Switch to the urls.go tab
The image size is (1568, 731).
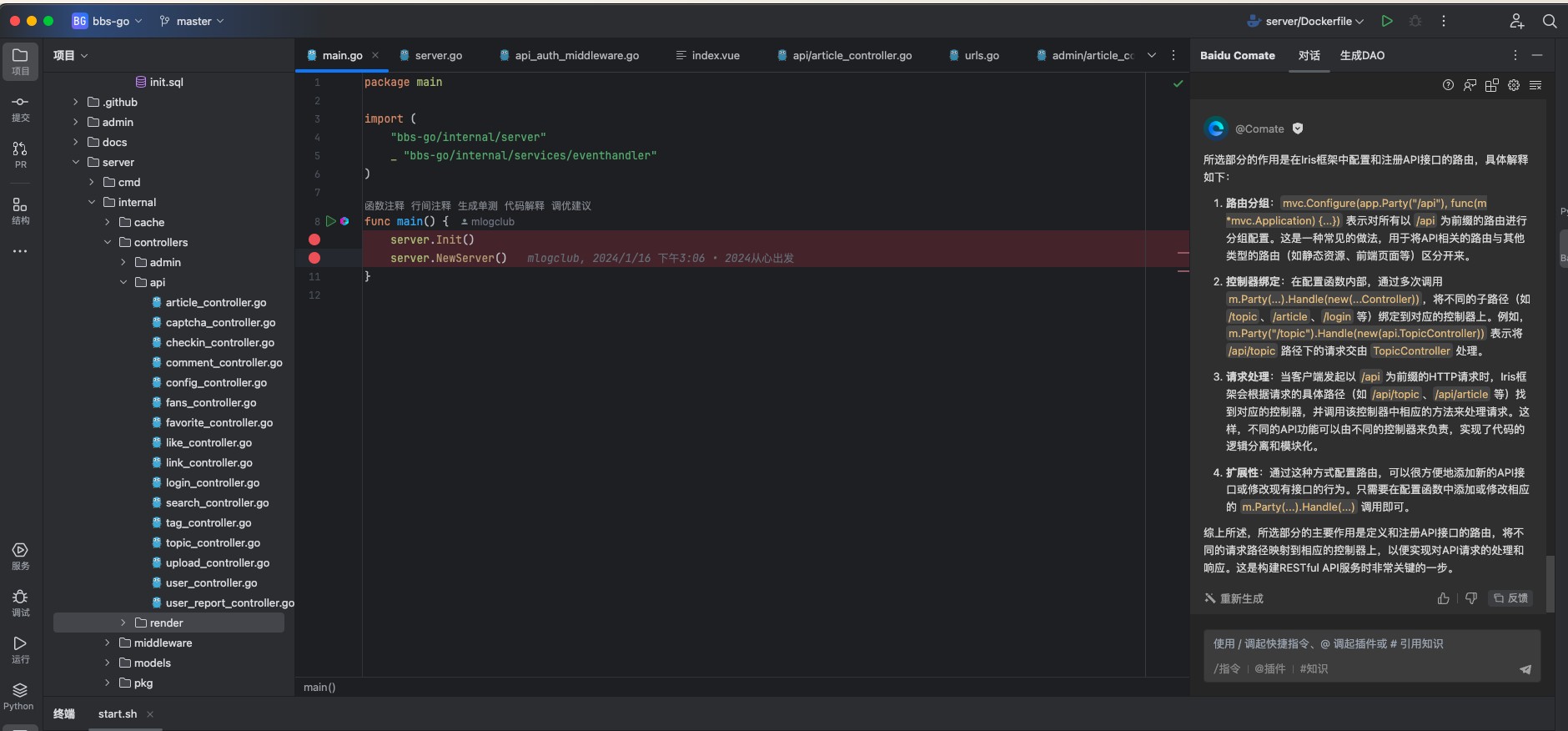point(974,55)
